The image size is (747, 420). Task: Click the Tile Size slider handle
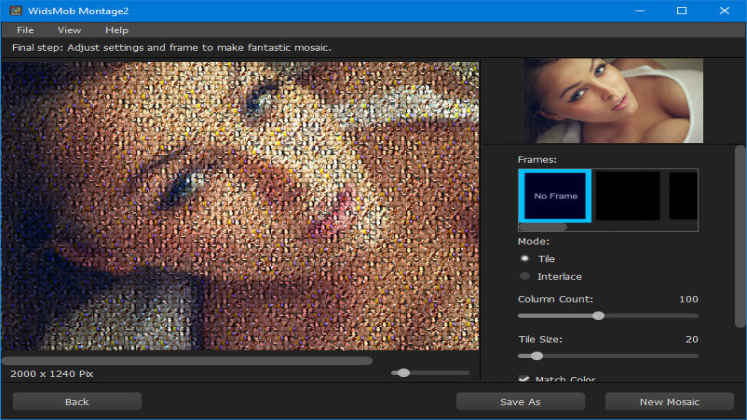536,355
